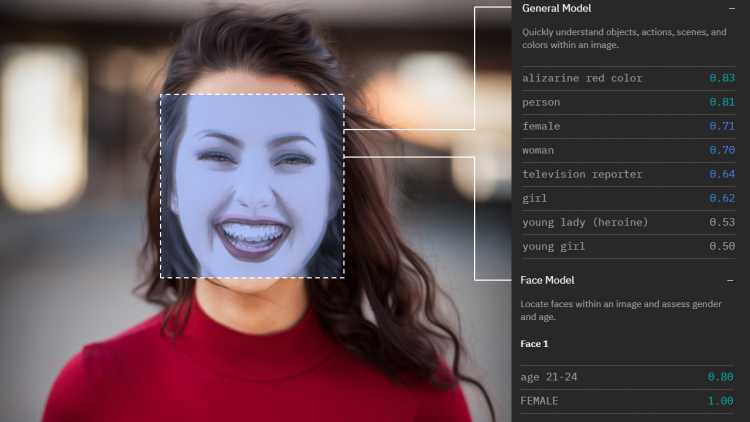This screenshot has width=750, height=422.
Task: Select the dashed face detection box
Action: [x=252, y=186]
